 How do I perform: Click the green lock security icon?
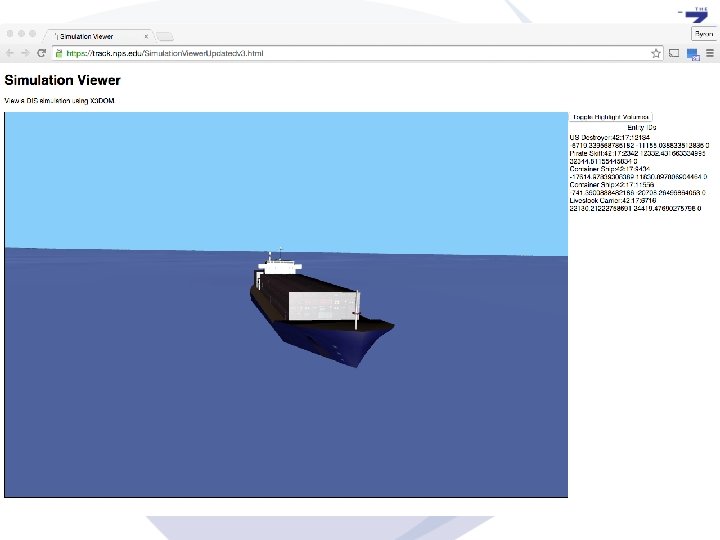(x=59, y=53)
